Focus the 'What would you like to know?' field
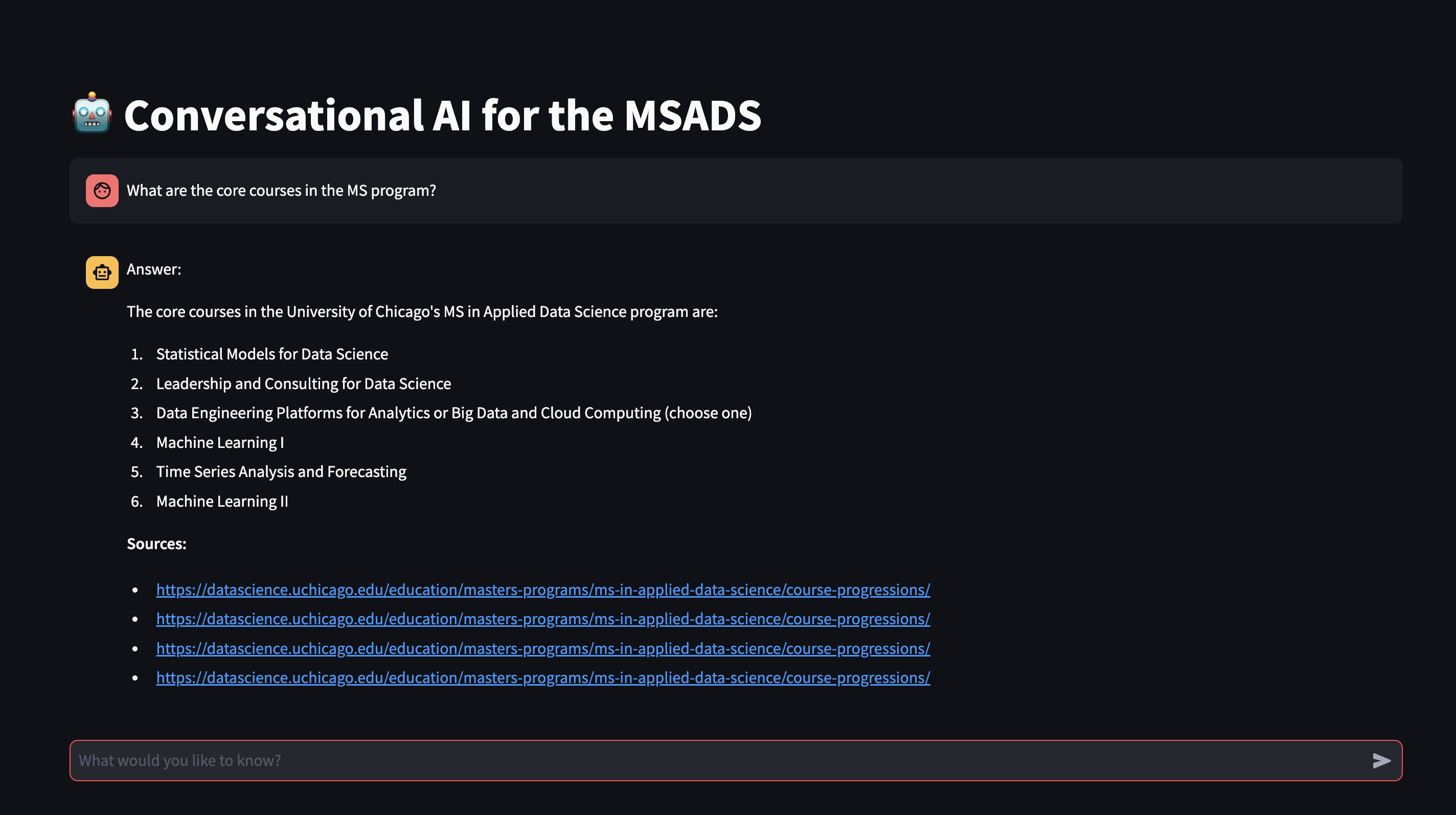 (x=718, y=761)
